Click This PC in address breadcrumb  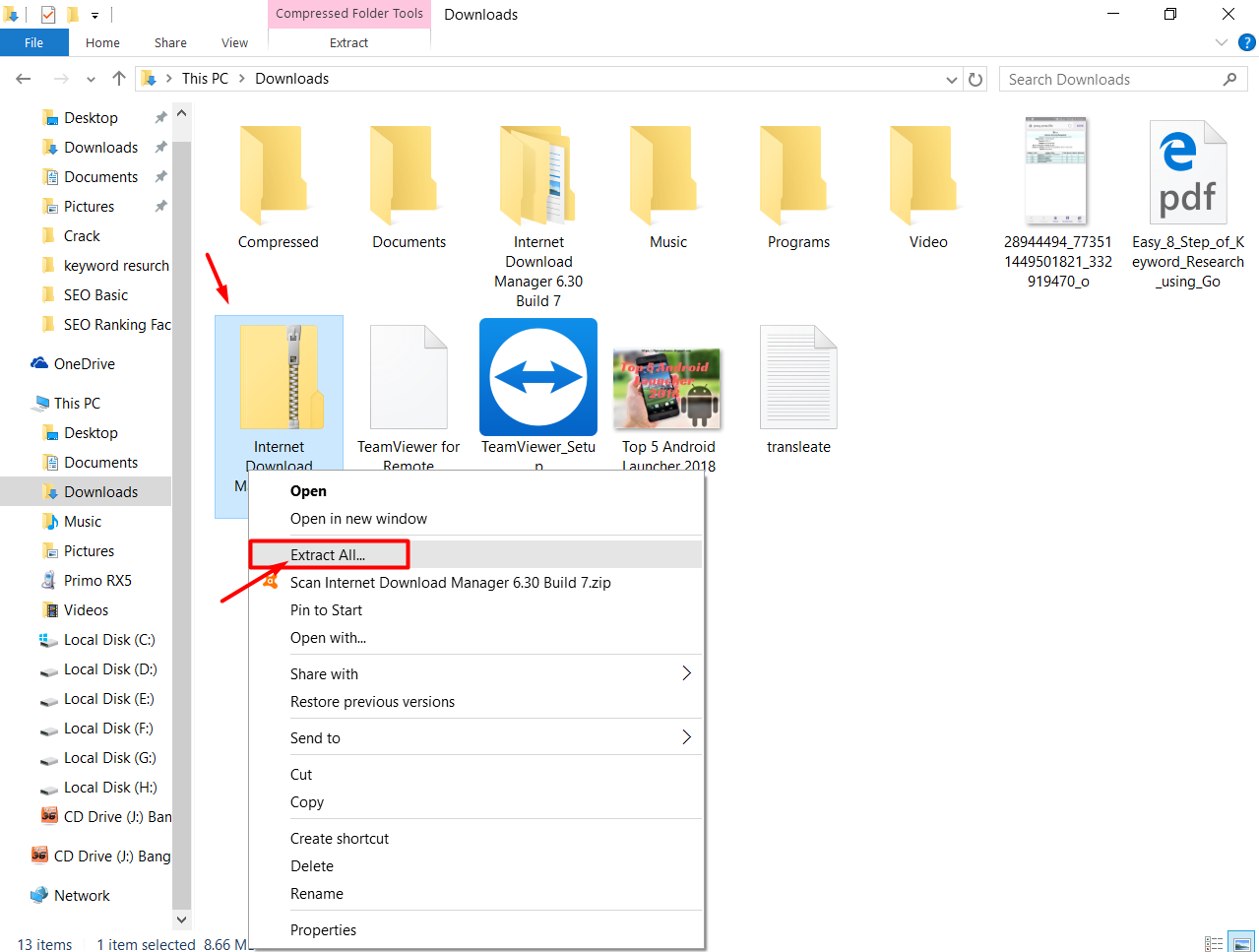[205, 79]
